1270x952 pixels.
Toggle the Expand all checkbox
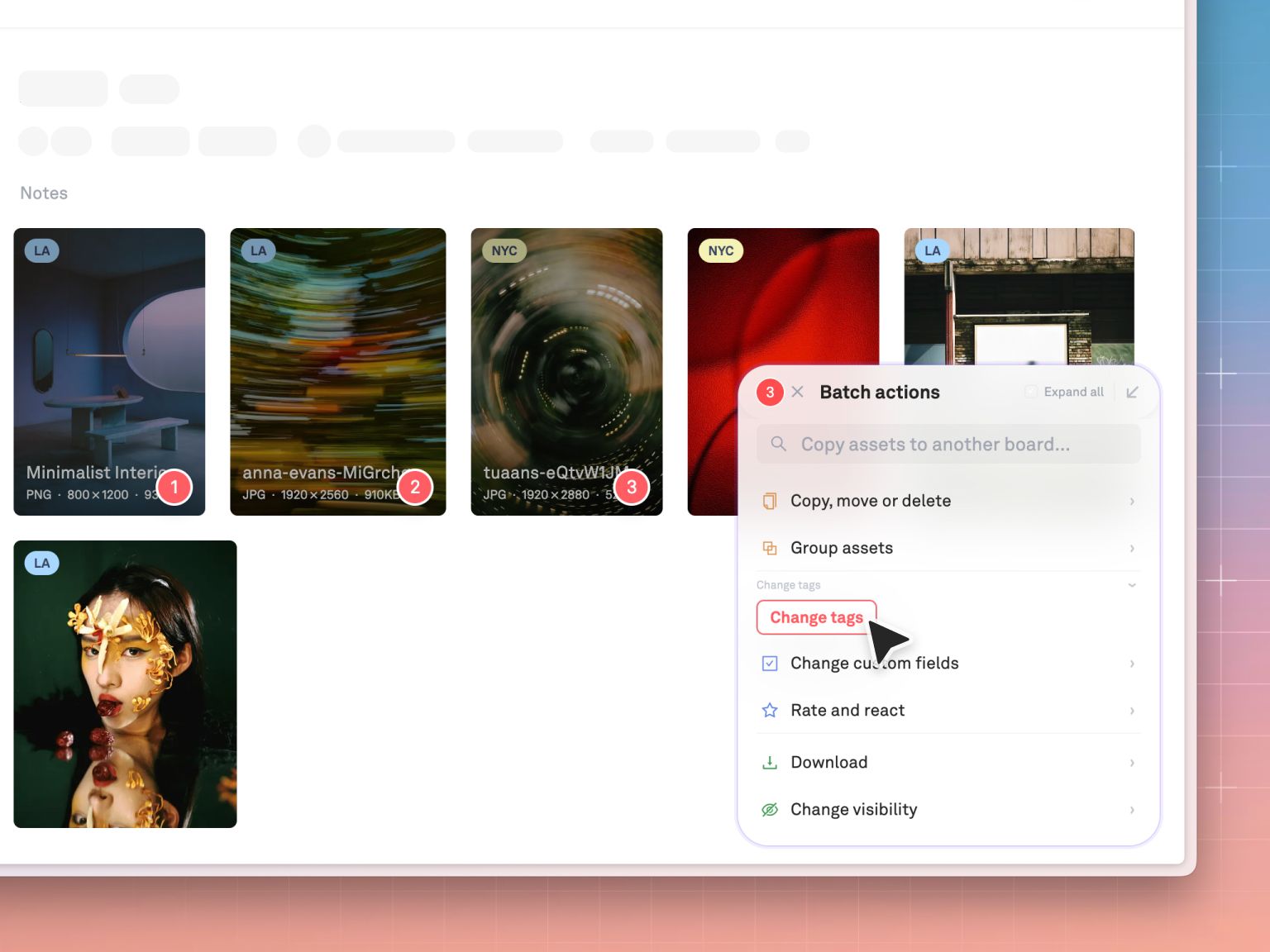pyautogui.click(x=1031, y=393)
